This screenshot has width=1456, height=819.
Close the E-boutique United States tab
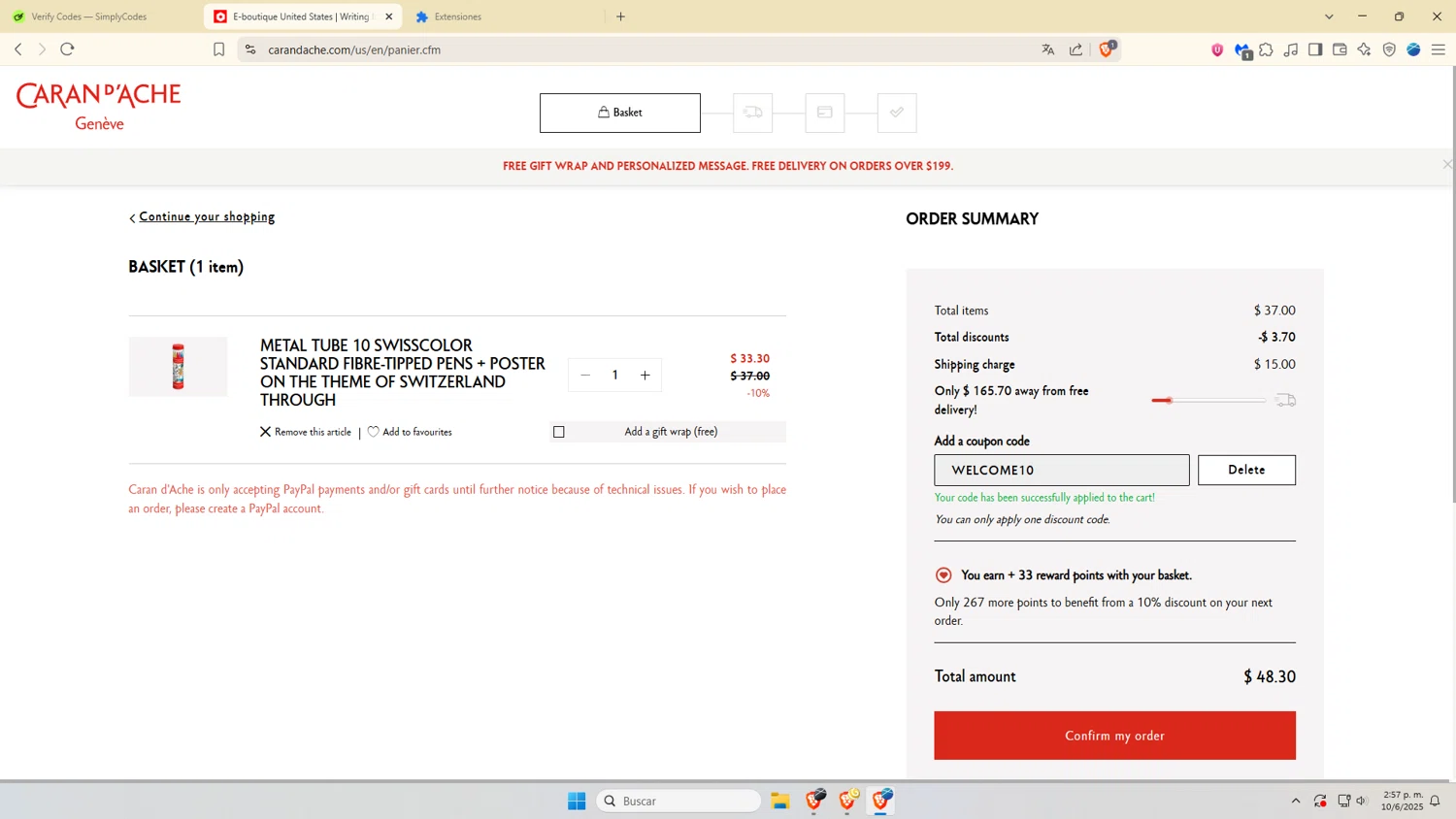point(389,16)
